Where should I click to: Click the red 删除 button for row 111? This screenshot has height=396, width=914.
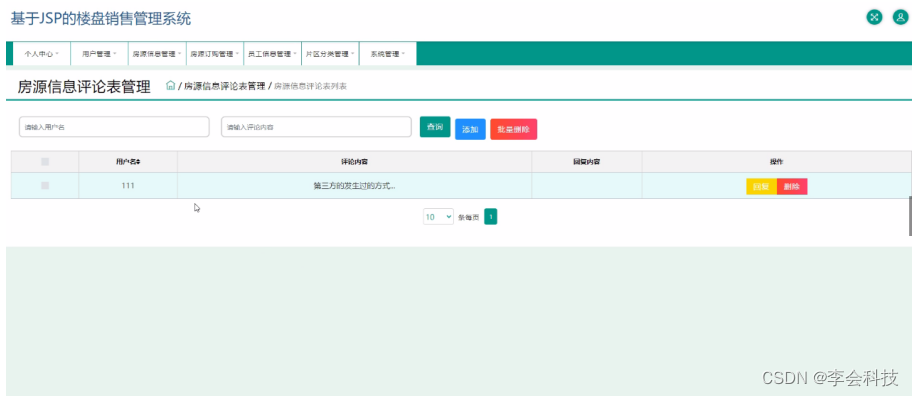coord(792,187)
